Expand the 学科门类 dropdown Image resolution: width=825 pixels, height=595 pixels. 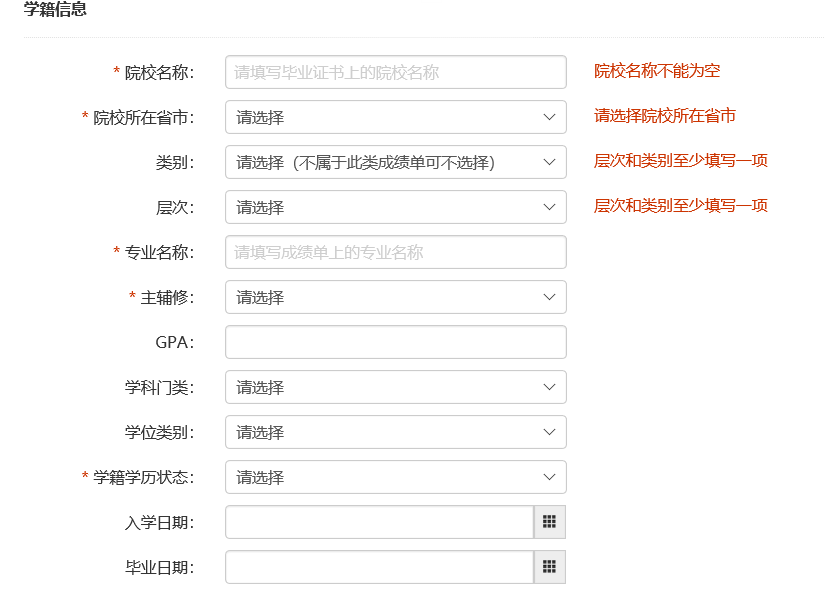click(x=396, y=387)
